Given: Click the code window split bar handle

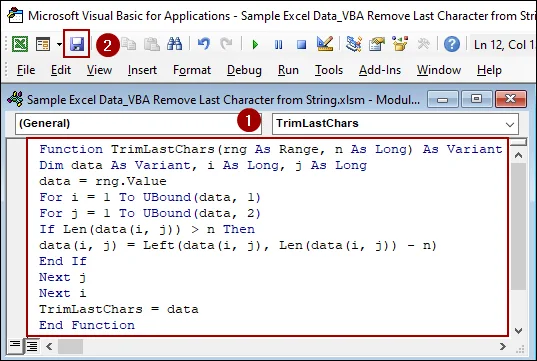Looking at the screenshot, I should 518,142.
